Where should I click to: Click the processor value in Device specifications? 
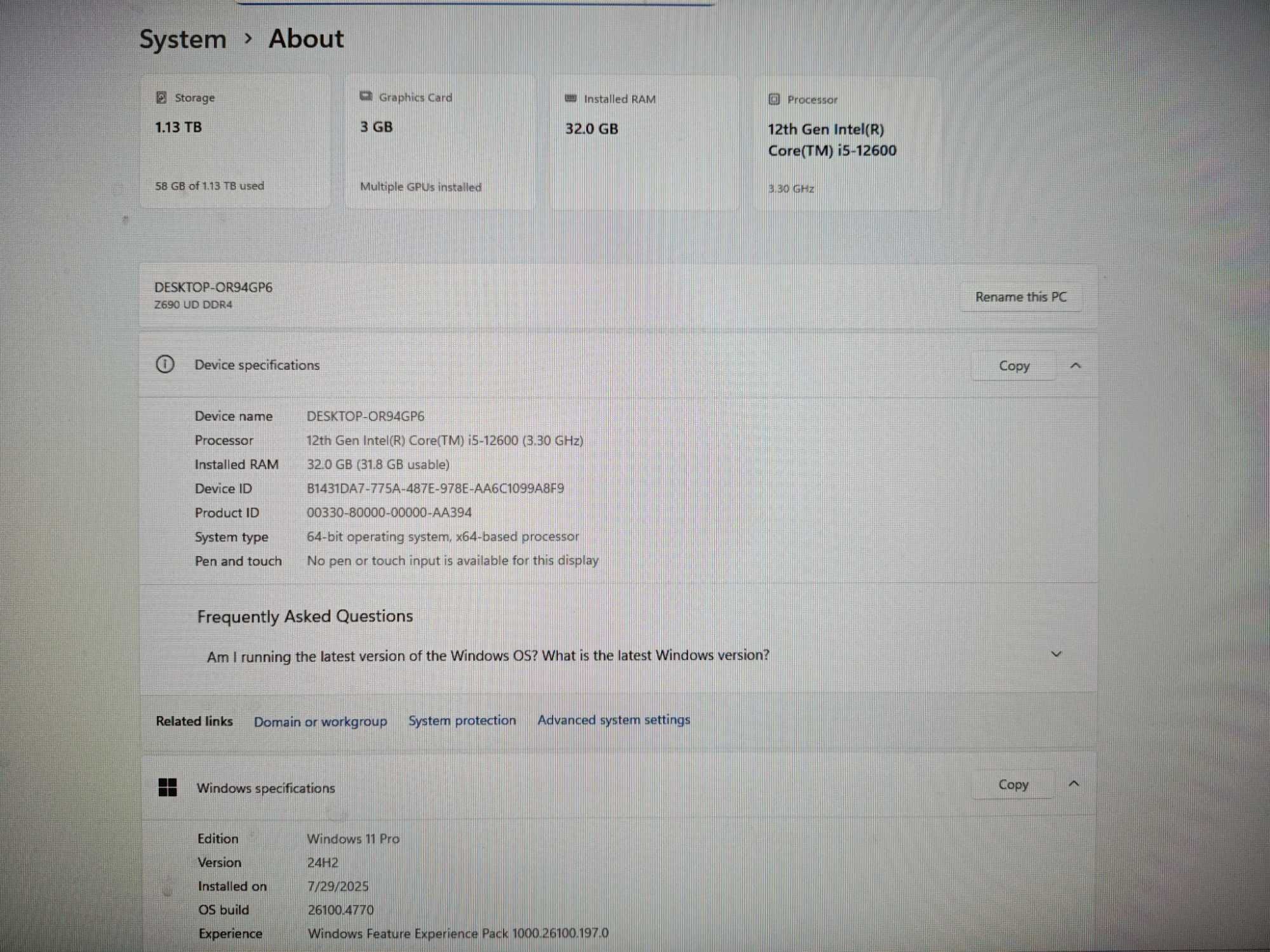pos(444,440)
